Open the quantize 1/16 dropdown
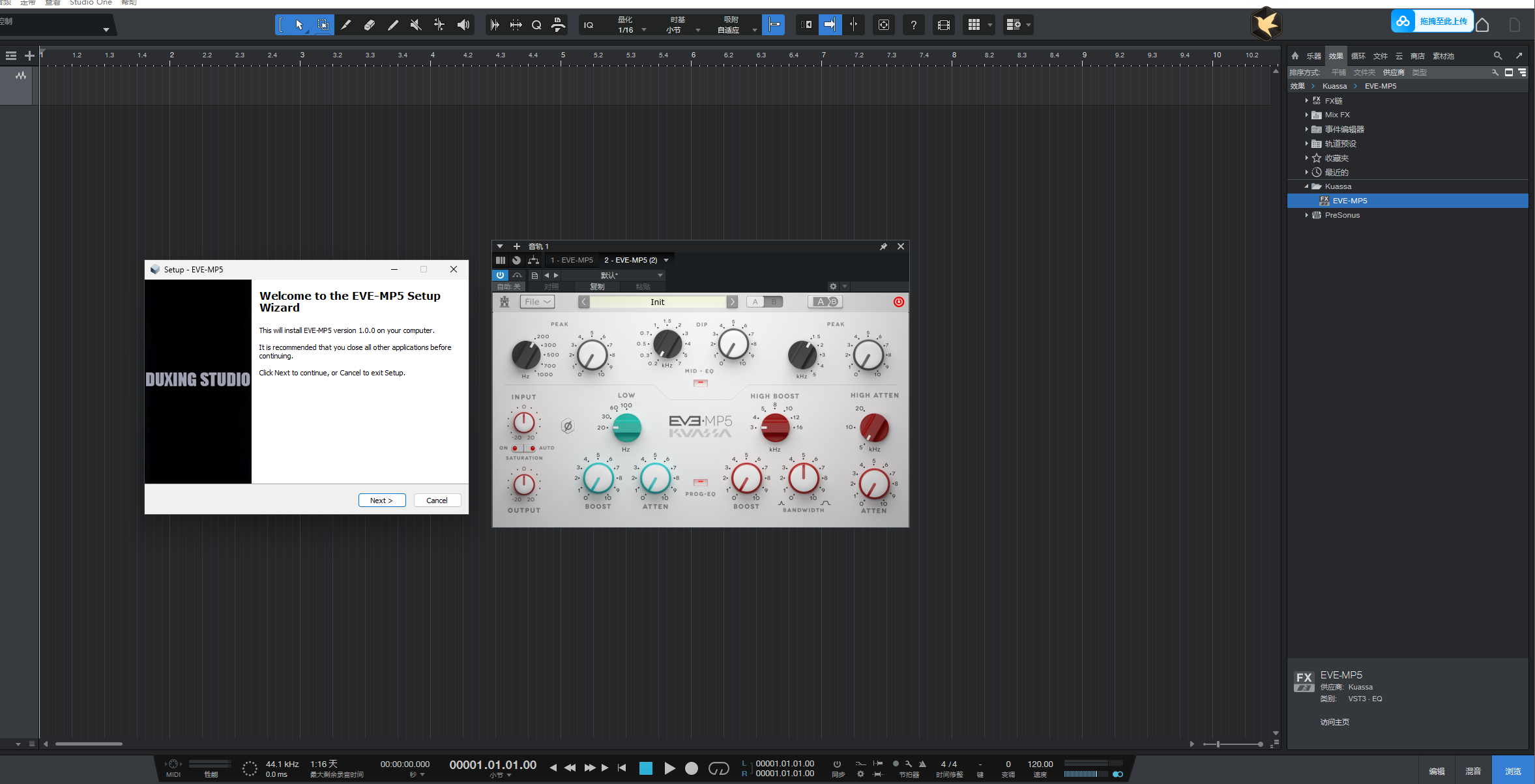1535x784 pixels. click(631, 30)
